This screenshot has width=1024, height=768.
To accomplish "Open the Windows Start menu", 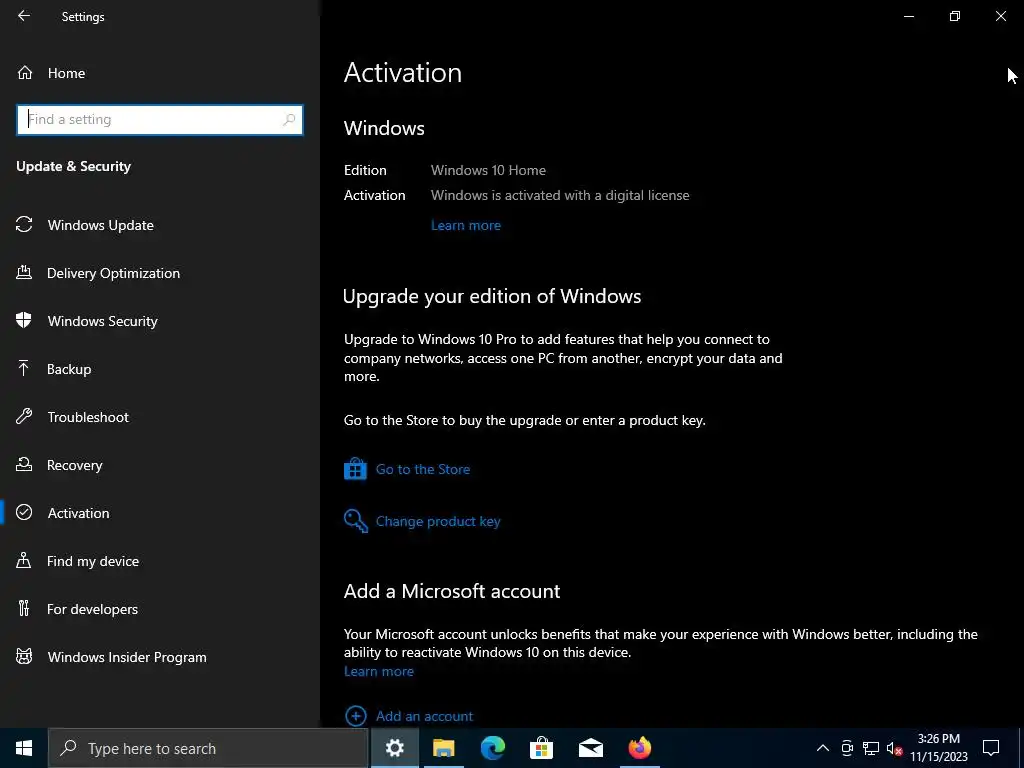I will click(24, 748).
